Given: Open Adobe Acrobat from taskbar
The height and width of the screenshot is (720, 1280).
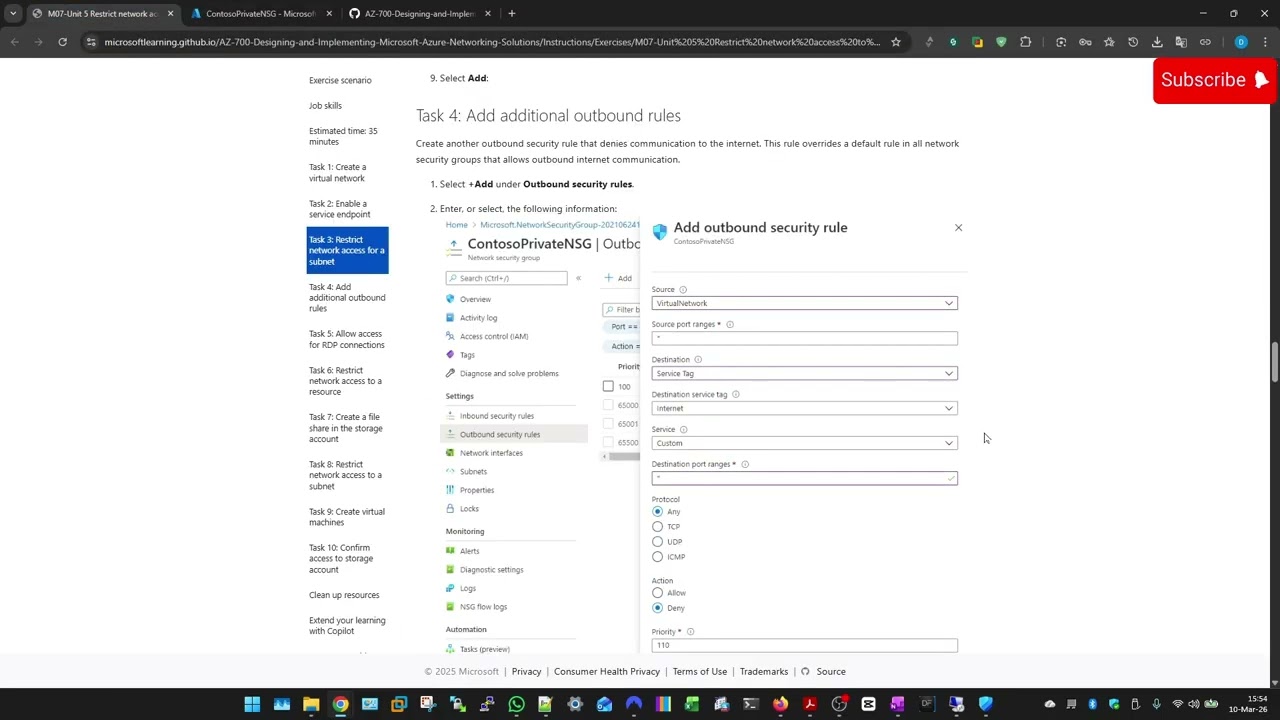Looking at the screenshot, I should coord(809,704).
